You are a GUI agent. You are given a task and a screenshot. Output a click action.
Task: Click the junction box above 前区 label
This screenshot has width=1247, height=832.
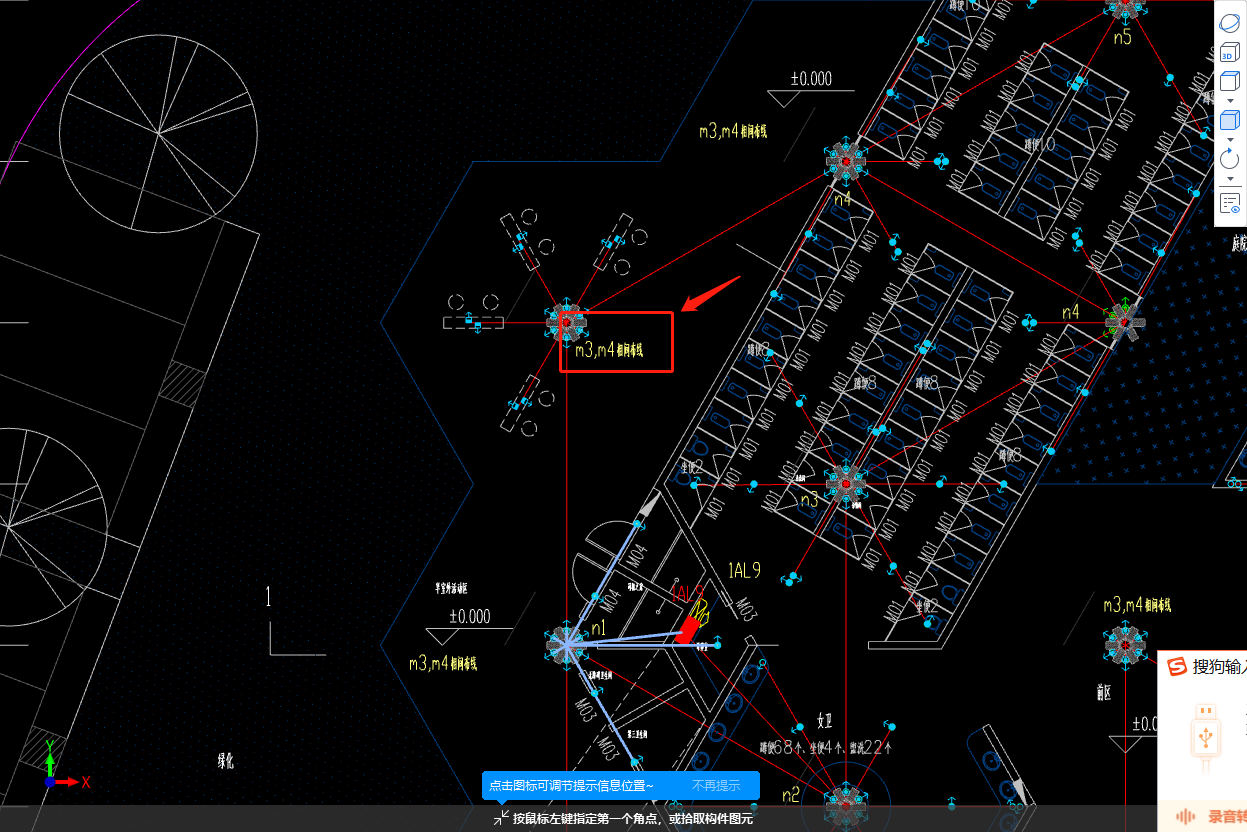[x=1124, y=646]
